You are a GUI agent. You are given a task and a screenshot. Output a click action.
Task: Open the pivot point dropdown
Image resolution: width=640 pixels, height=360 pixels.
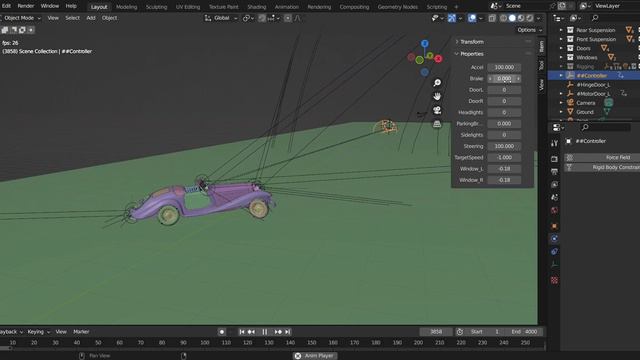pyautogui.click(x=248, y=18)
